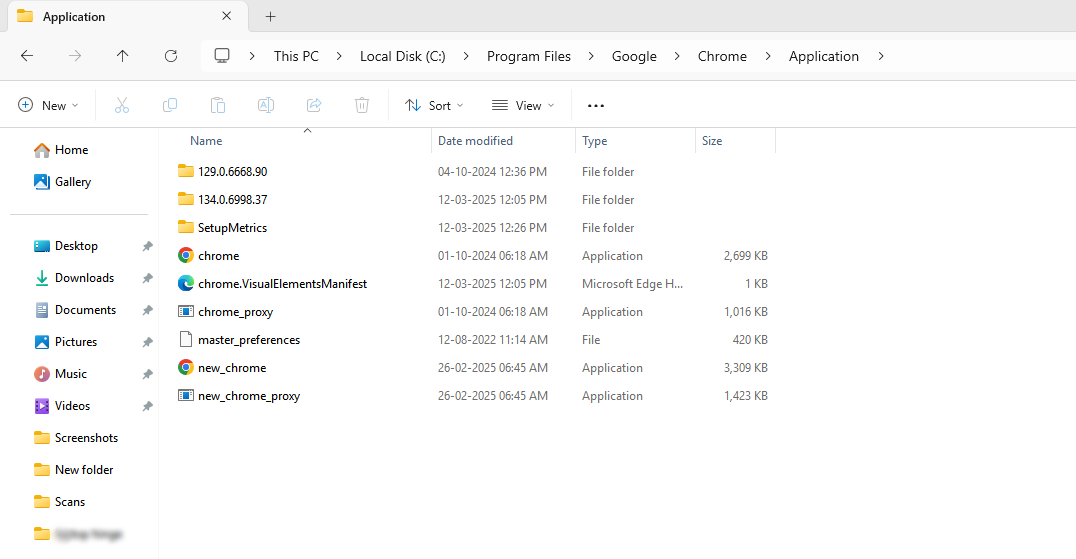Open a new tab with plus button

tap(270, 16)
